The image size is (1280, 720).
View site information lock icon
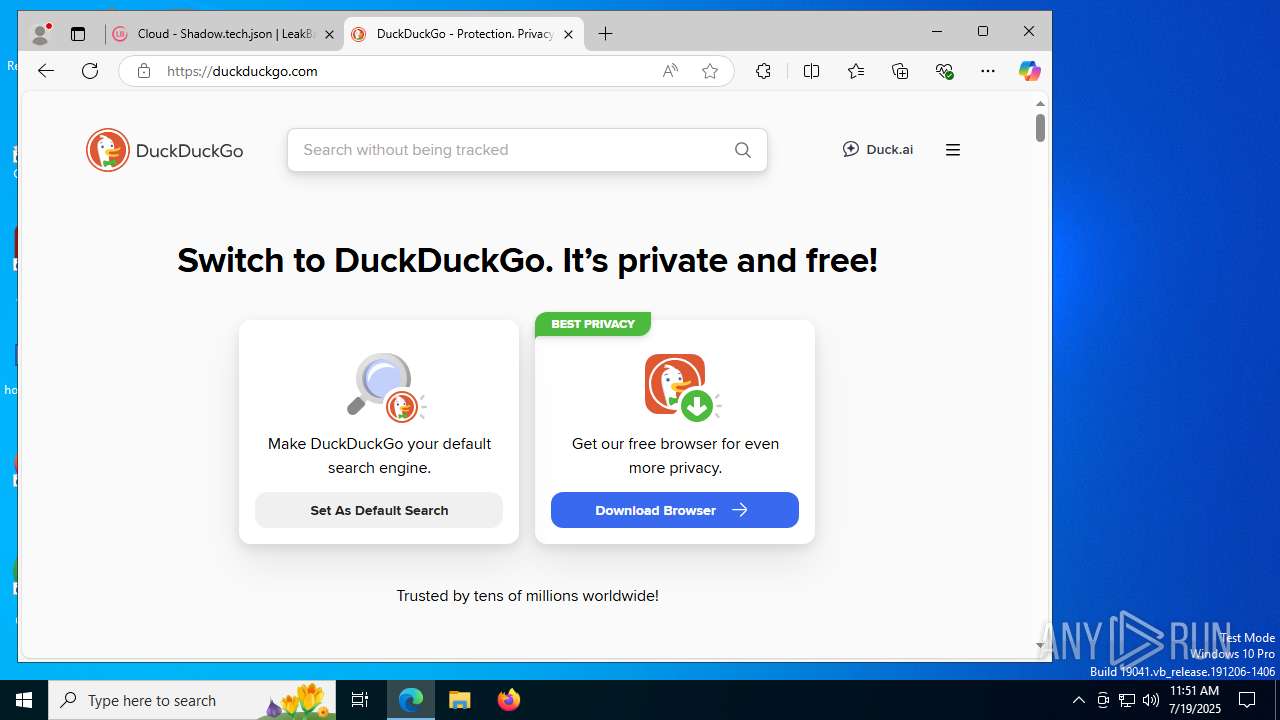click(x=144, y=71)
